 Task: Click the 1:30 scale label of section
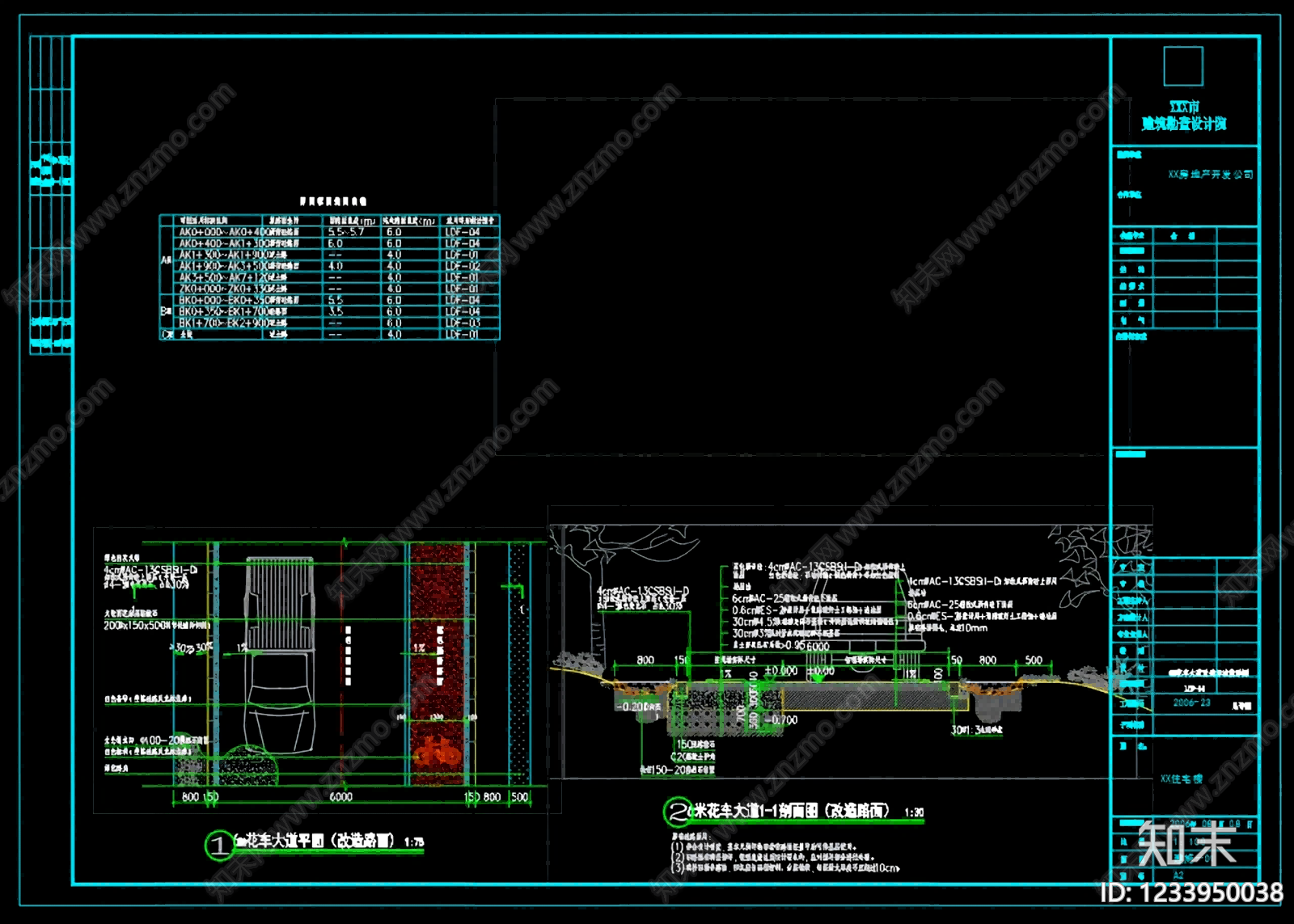[914, 812]
